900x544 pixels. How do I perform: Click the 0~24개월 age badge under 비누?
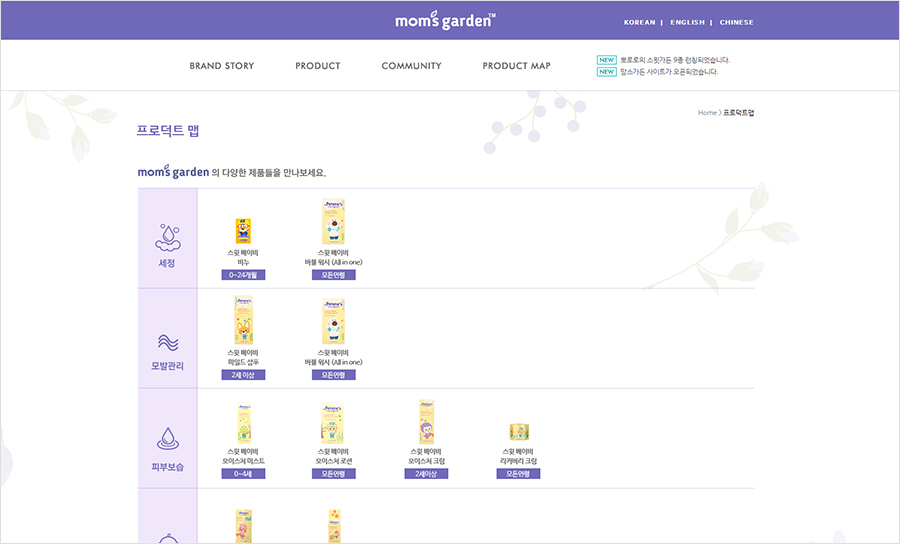(243, 275)
